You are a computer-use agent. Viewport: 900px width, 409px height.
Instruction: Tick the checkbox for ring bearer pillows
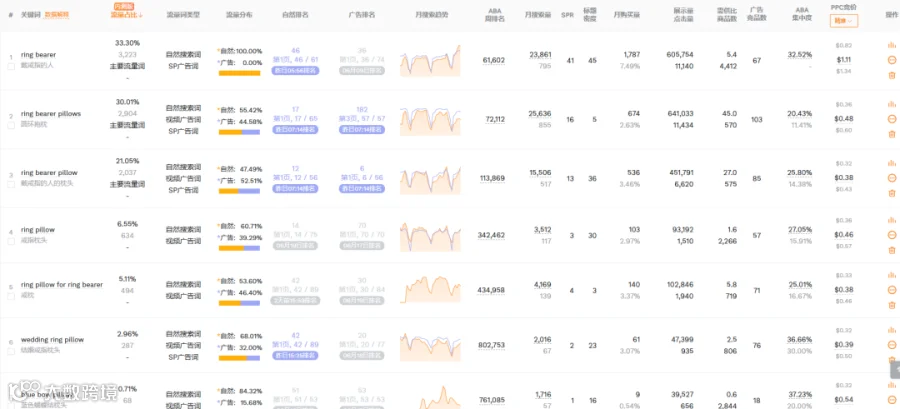pos(11,125)
